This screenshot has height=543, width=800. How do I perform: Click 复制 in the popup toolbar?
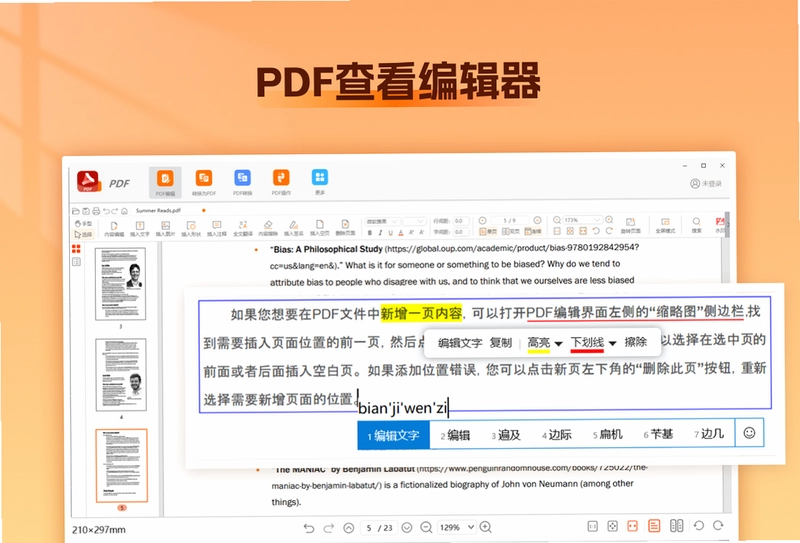tap(501, 343)
